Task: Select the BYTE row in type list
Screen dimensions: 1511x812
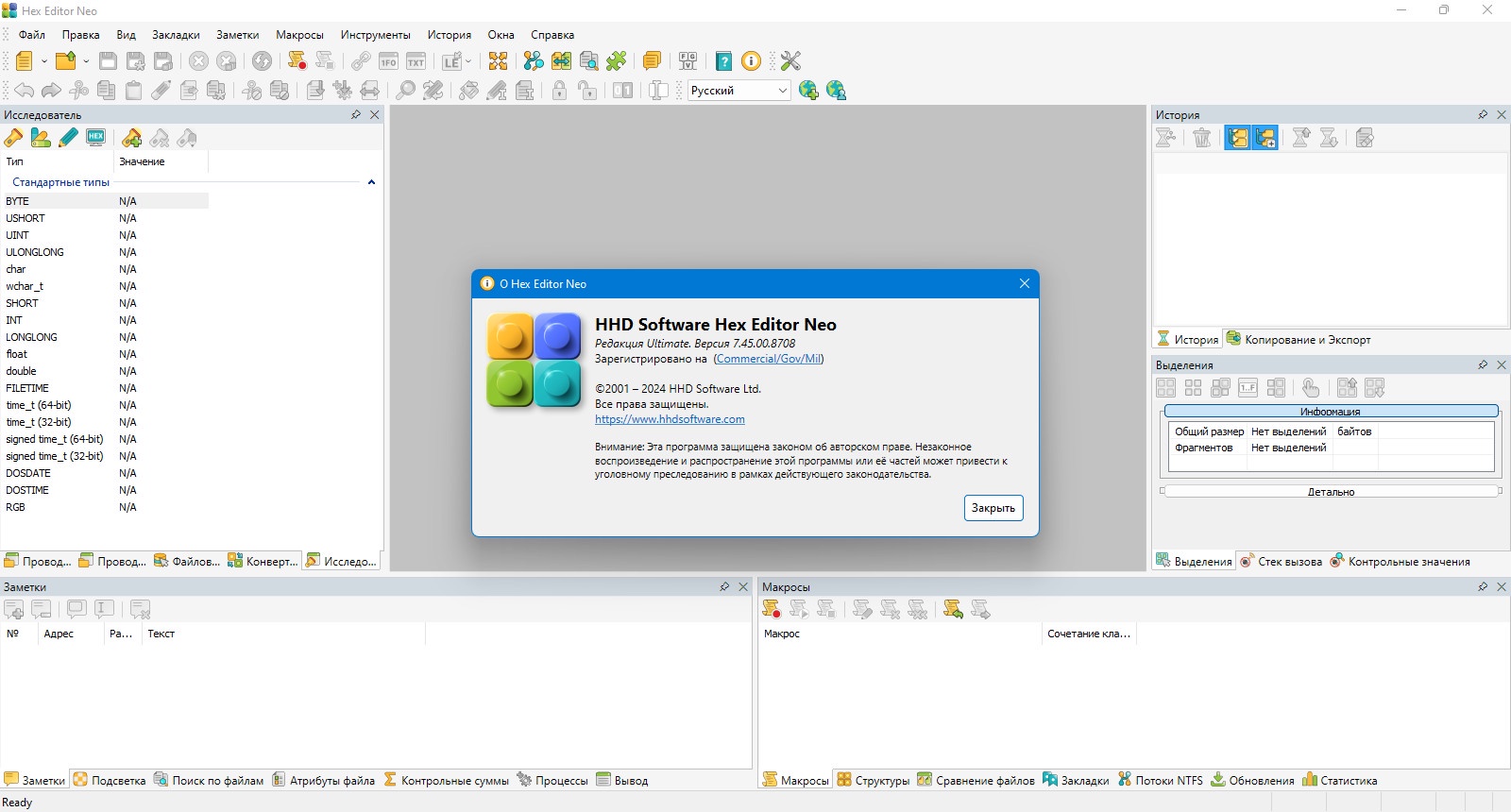Action: pos(105,201)
